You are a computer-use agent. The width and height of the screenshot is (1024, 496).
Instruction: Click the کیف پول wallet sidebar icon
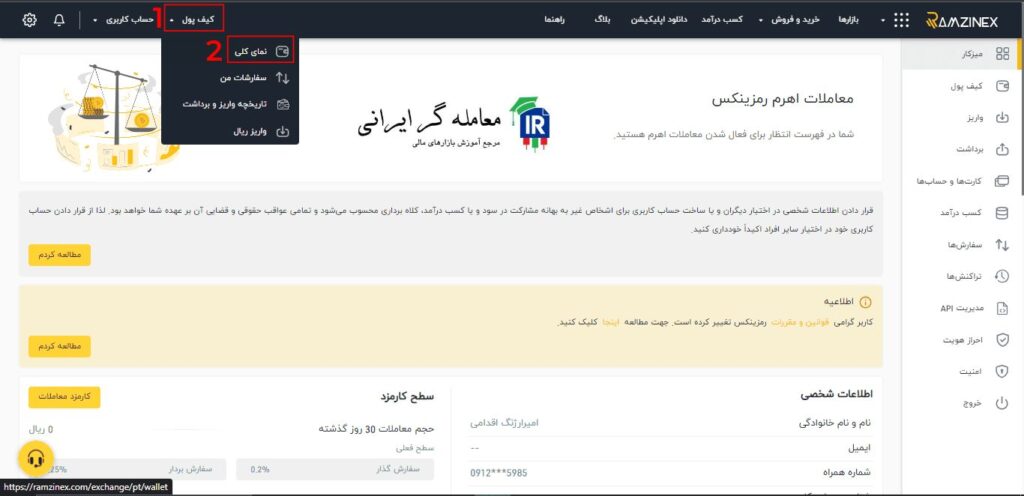click(1002, 86)
